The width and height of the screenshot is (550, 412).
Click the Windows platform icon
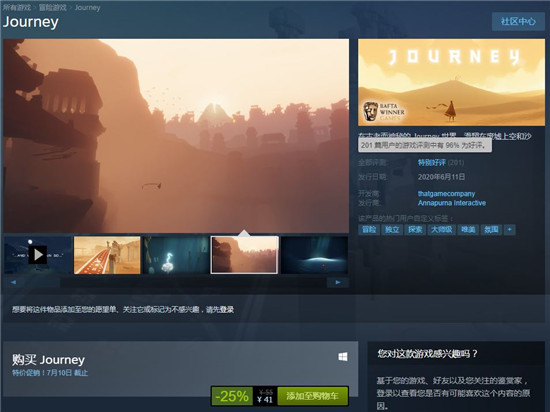[343, 357]
